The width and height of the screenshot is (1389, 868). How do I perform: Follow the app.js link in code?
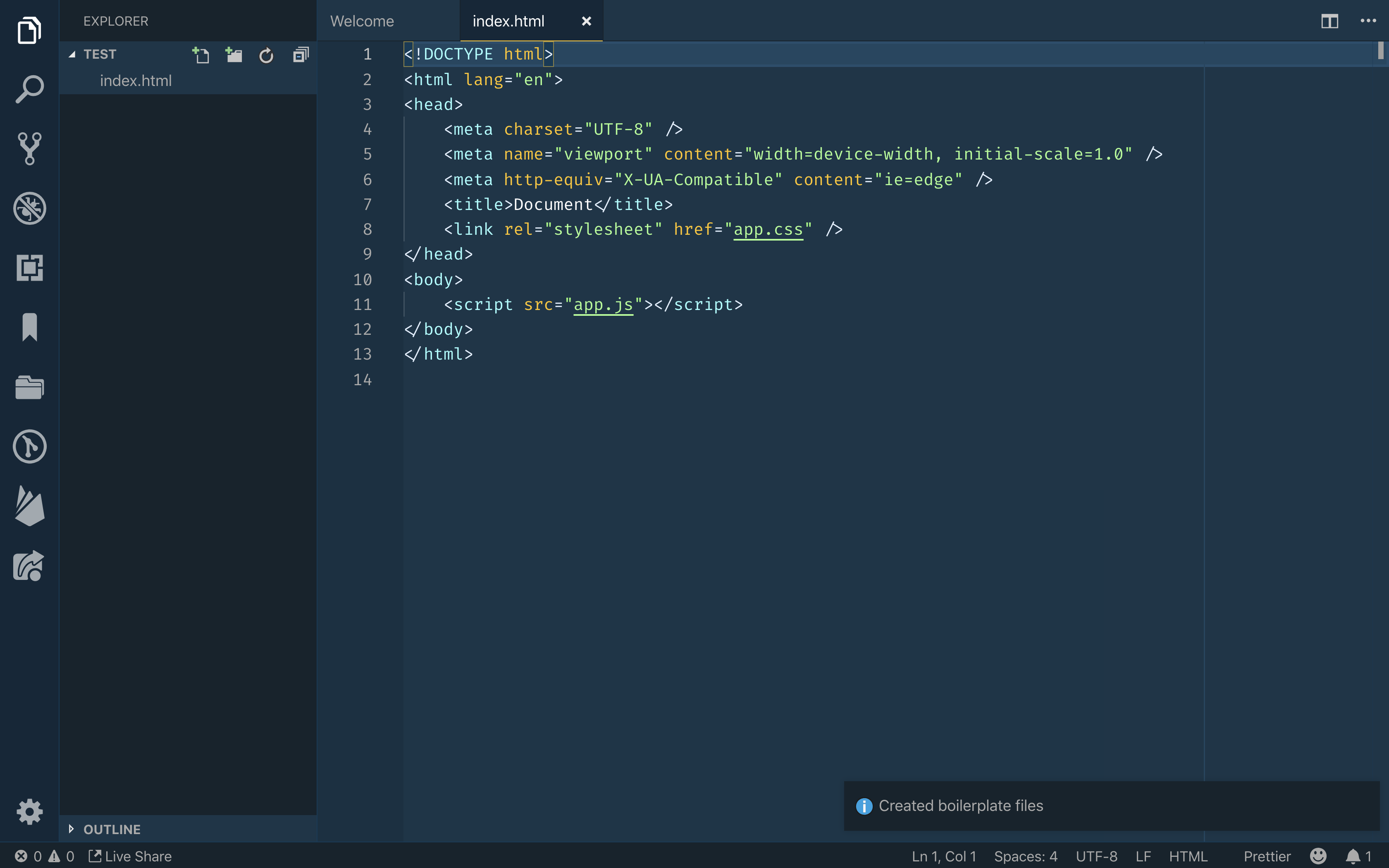coord(603,305)
